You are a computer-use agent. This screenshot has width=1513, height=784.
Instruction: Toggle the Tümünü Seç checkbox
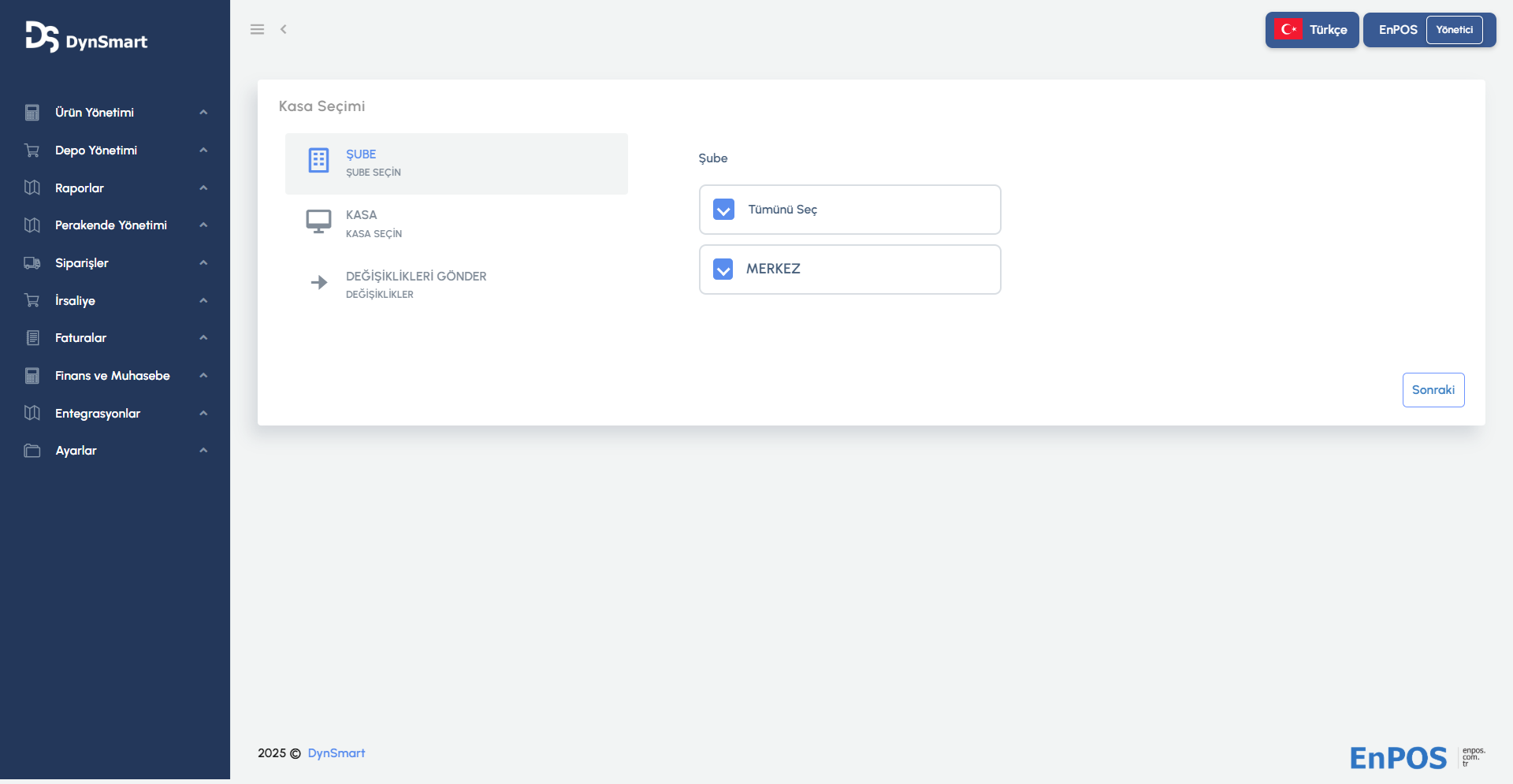point(723,210)
